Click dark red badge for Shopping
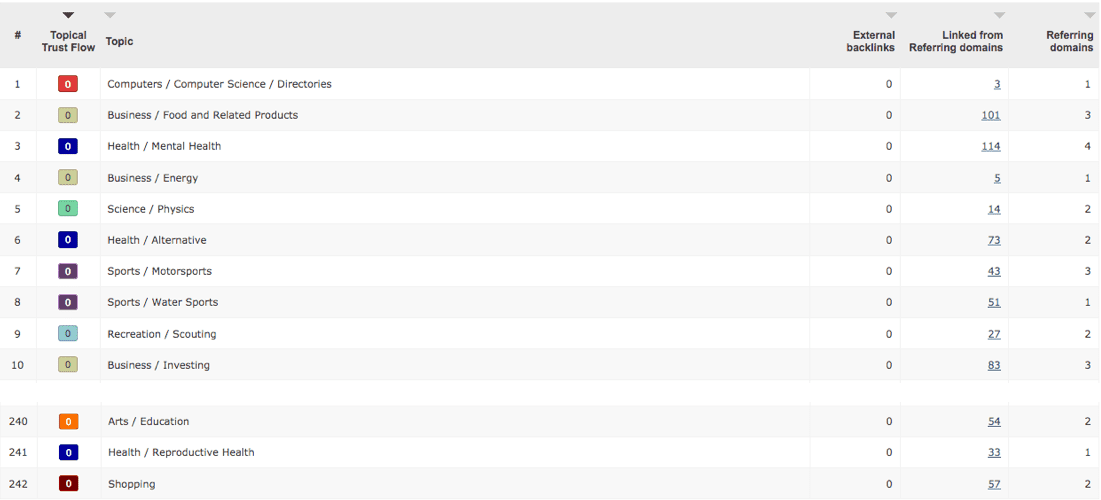Image resolution: width=1101 pixels, height=500 pixels. click(68, 484)
